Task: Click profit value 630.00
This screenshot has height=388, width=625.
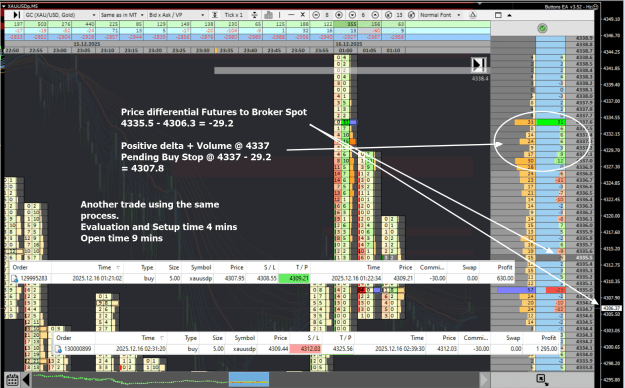Action: (505, 278)
